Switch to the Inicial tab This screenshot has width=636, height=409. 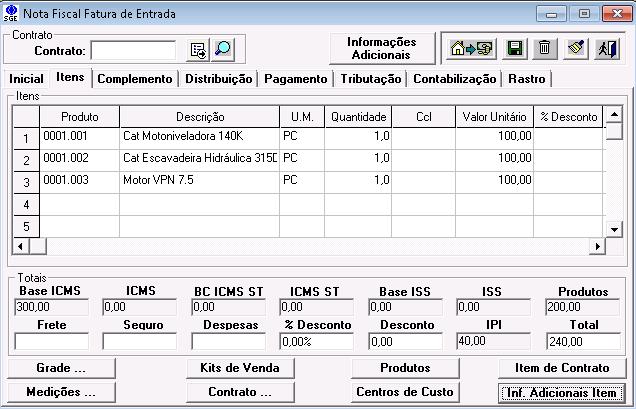(26, 79)
